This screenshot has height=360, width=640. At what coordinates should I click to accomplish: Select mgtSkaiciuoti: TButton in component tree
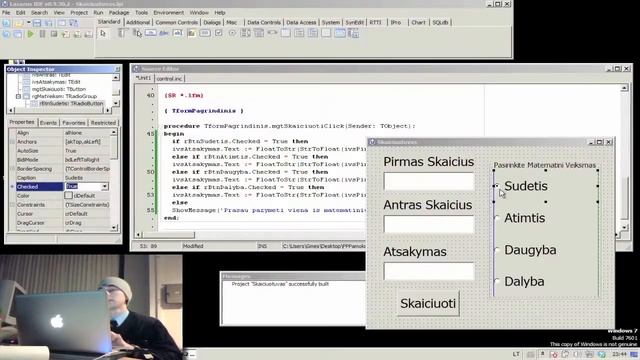point(59,89)
